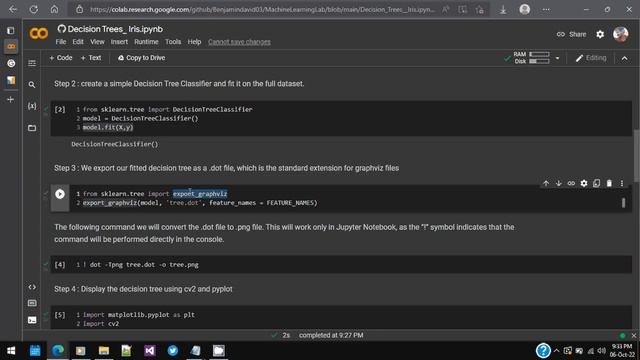The image size is (640, 360).
Task: Click the page vertical scrollbar
Action: 636,155
